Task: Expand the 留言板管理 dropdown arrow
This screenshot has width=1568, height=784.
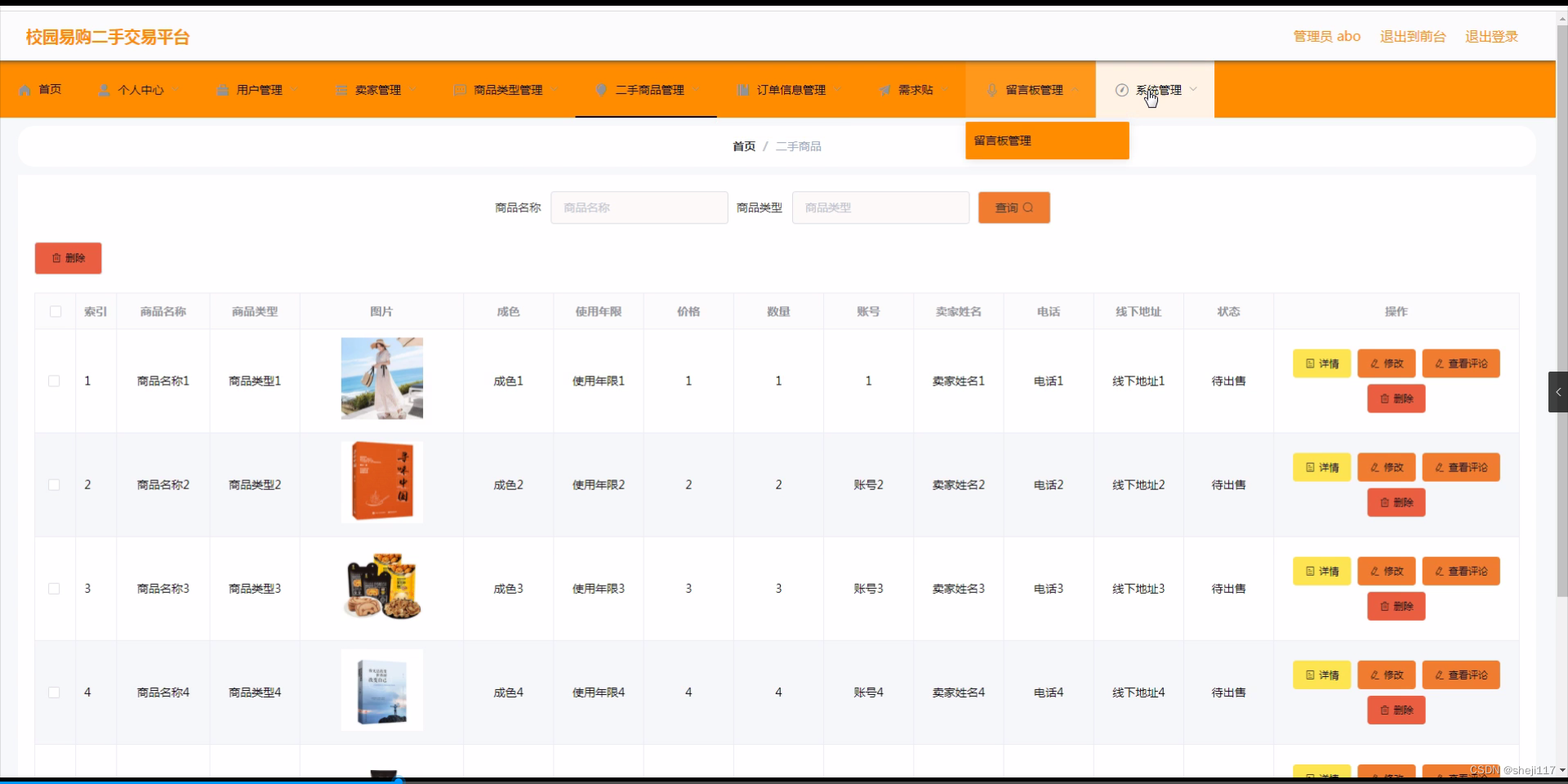Action: 1075,90
